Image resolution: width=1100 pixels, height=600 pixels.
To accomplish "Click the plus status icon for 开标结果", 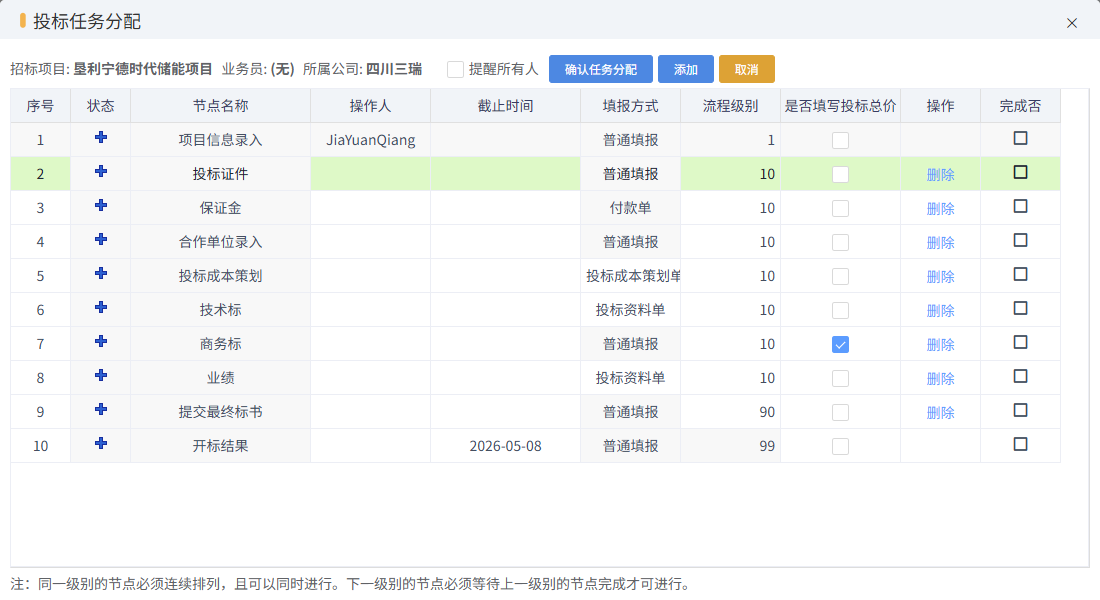I will (101, 444).
